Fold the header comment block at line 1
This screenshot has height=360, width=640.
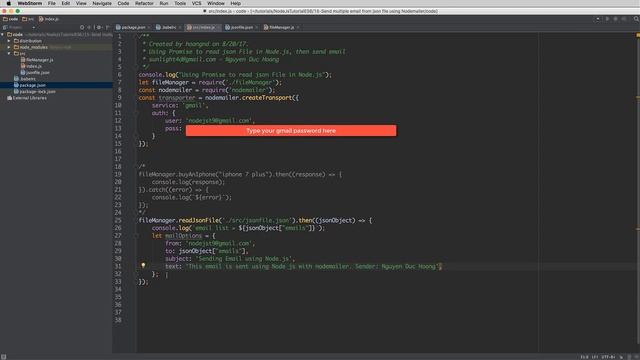coord(137,36)
